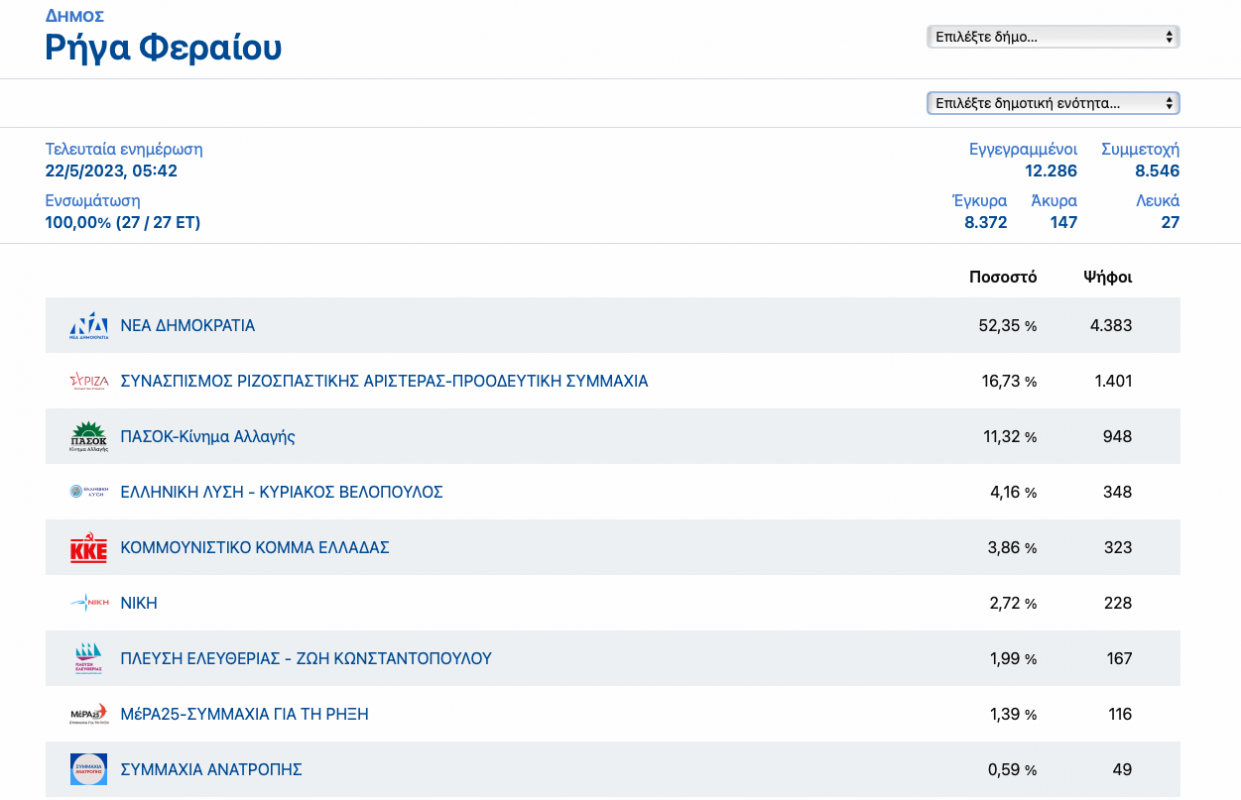Viewport: 1241px width, 800px height.
Task: Click the 'Άκυρα' label
Action: tap(1054, 200)
